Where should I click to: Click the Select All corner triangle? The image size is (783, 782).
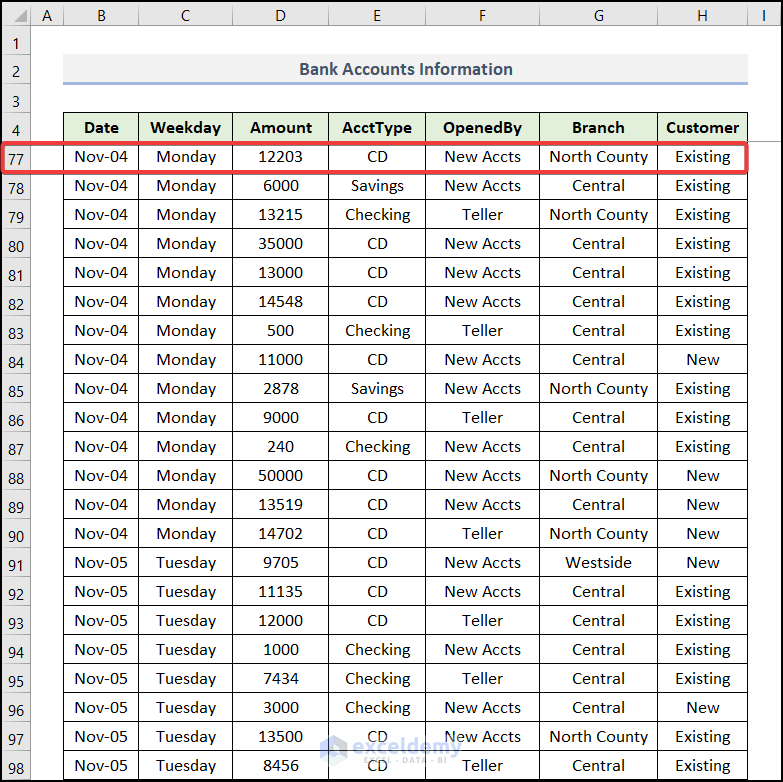pos(16,15)
